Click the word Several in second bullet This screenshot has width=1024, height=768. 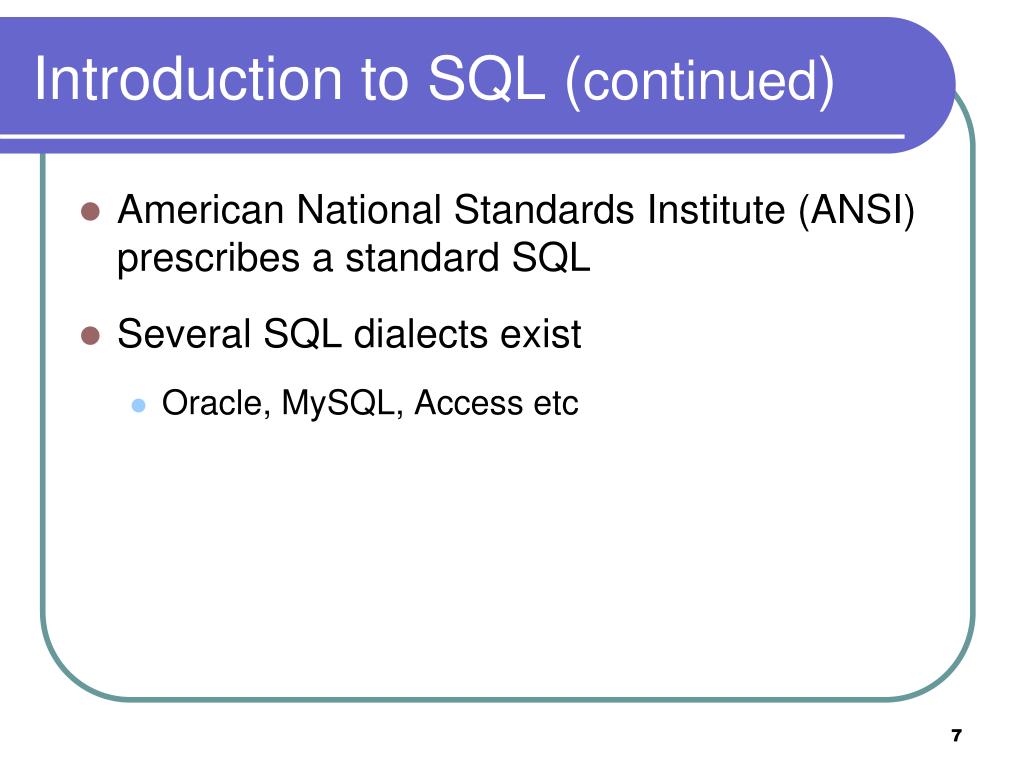point(184,334)
